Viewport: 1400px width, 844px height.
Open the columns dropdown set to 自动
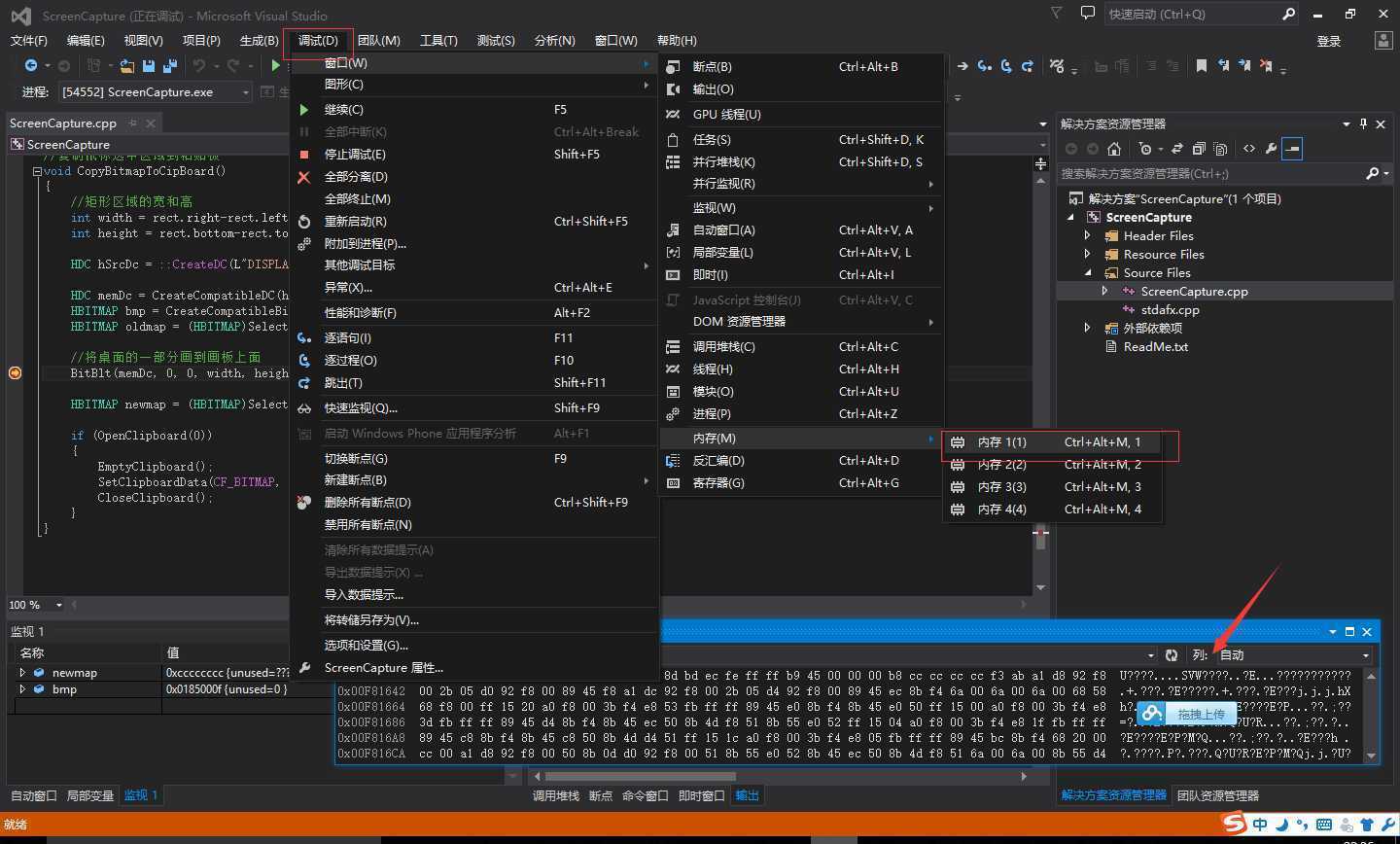[1365, 655]
